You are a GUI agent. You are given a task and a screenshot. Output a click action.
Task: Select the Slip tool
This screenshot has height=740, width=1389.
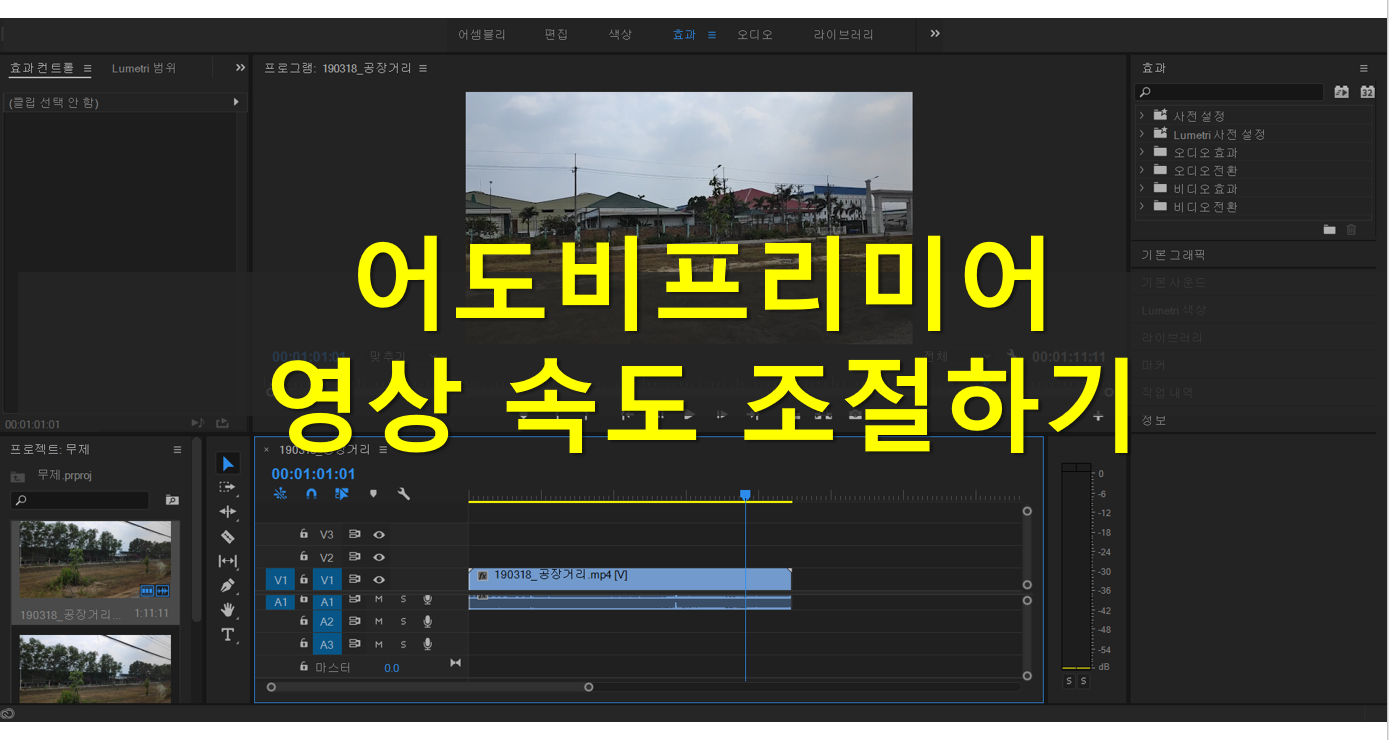(x=228, y=561)
